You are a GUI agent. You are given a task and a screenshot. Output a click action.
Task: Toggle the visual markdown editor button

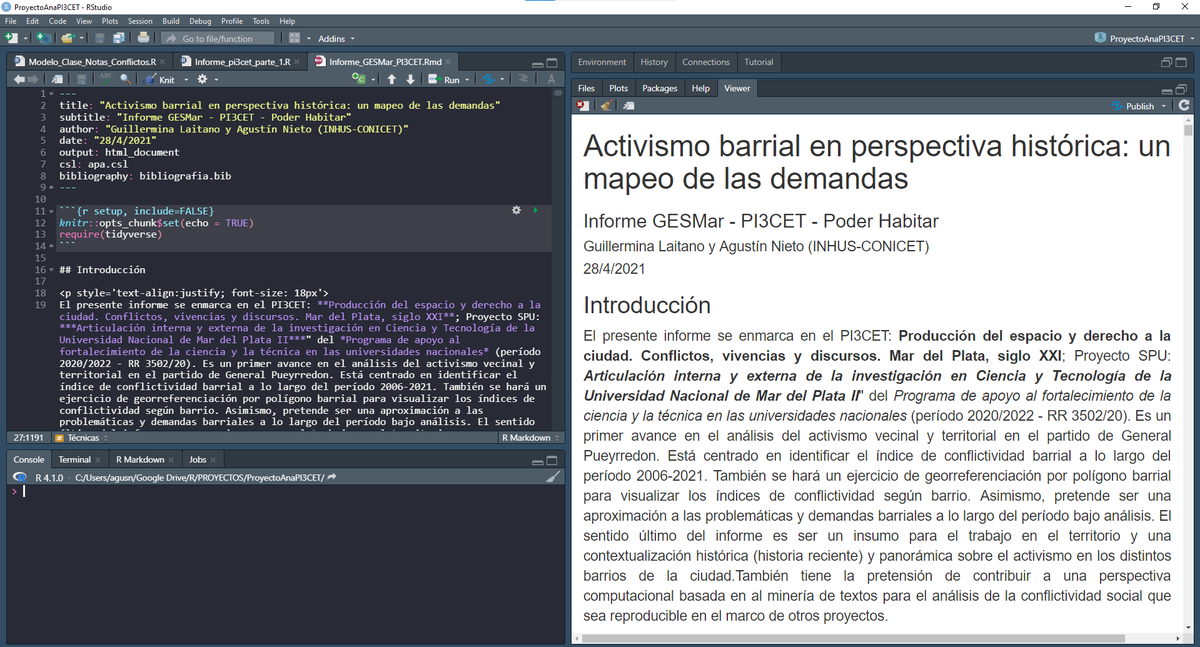tap(550, 79)
